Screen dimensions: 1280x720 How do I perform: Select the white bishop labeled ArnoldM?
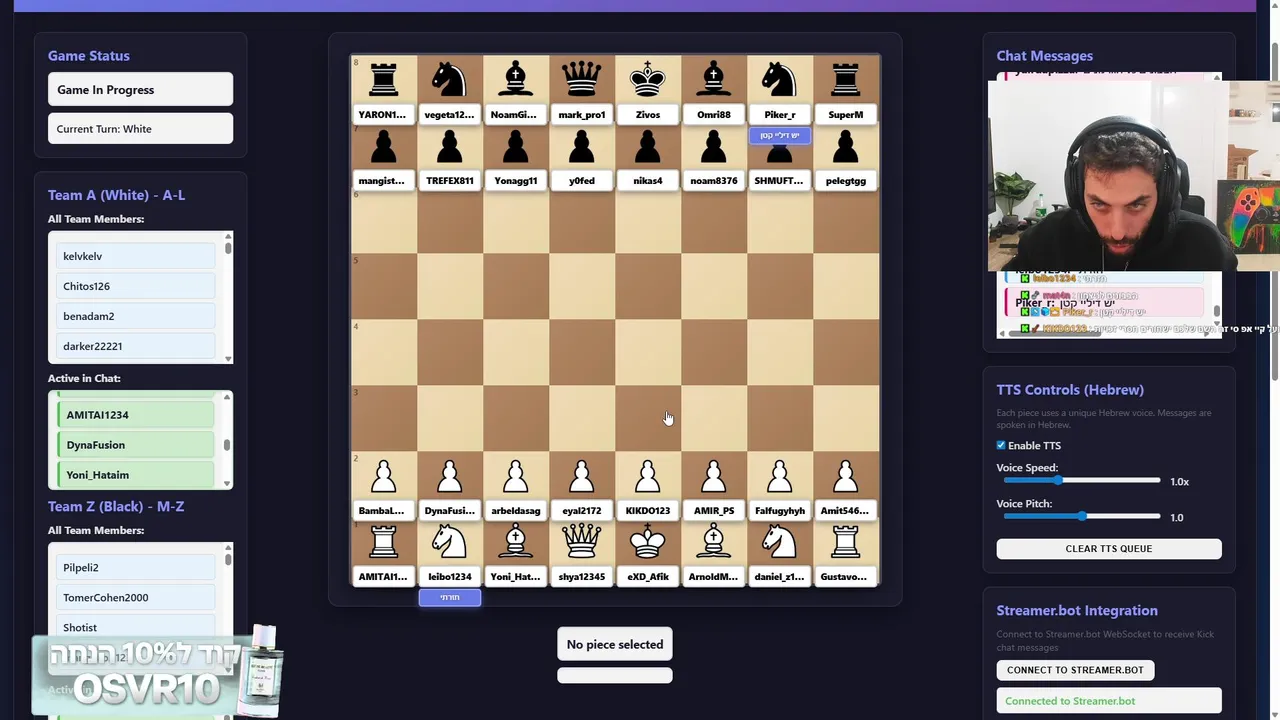point(713,542)
